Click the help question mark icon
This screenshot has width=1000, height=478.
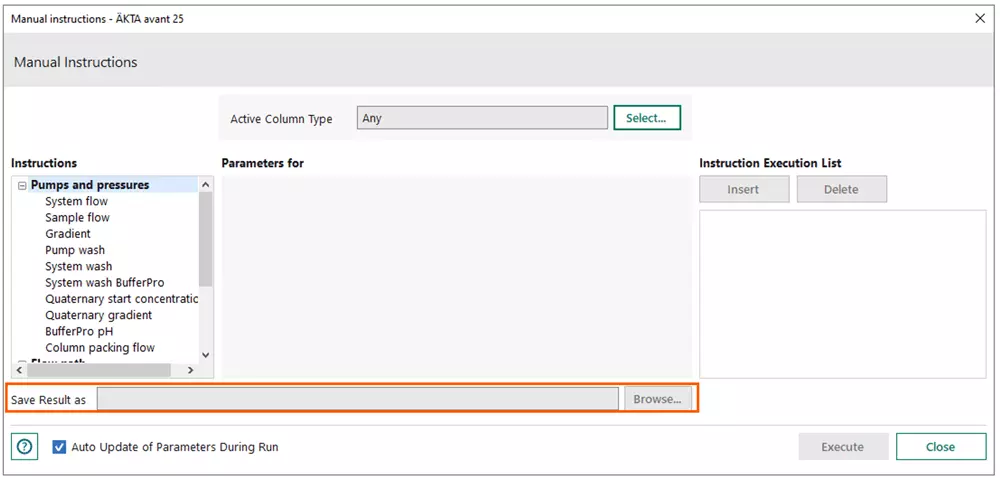tap(26, 447)
